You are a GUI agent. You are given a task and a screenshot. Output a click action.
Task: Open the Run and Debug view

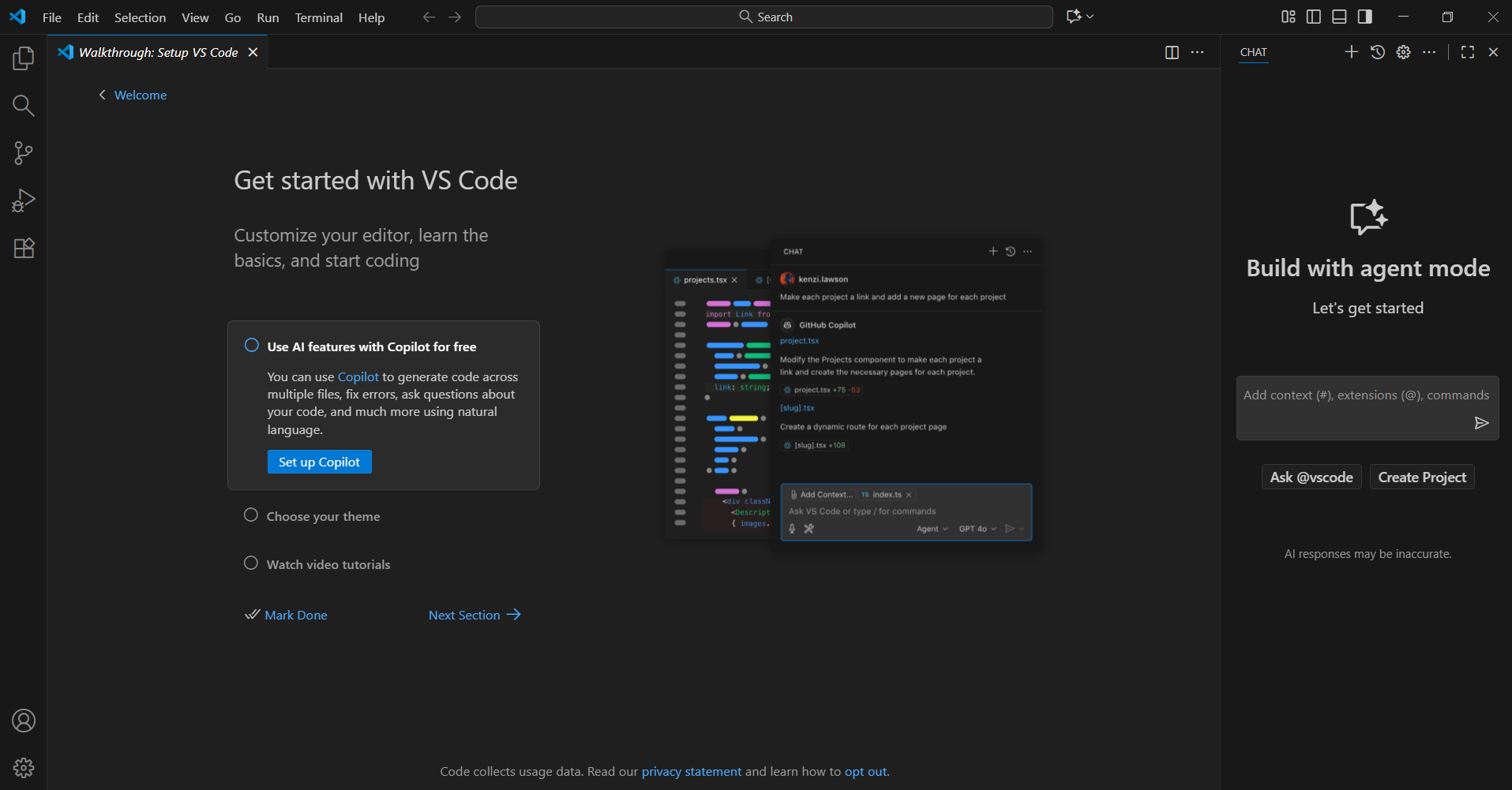point(24,200)
